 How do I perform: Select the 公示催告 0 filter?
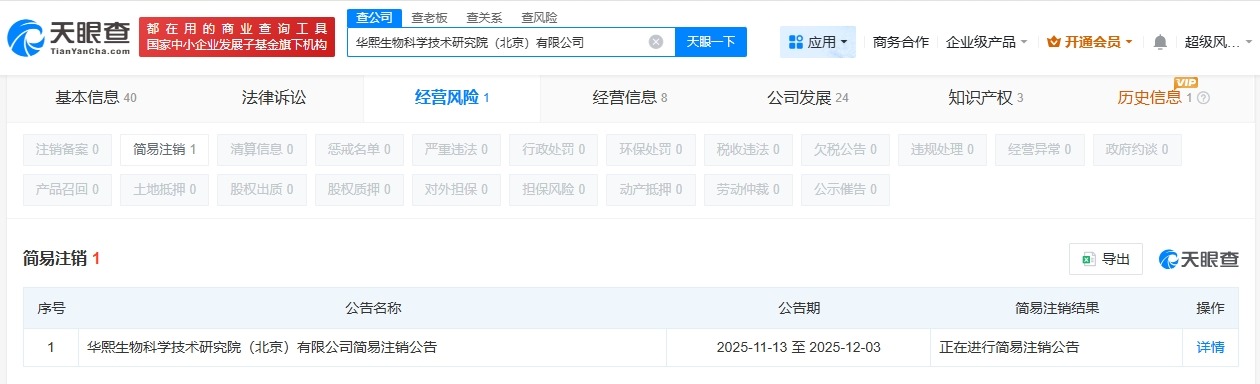click(845, 189)
